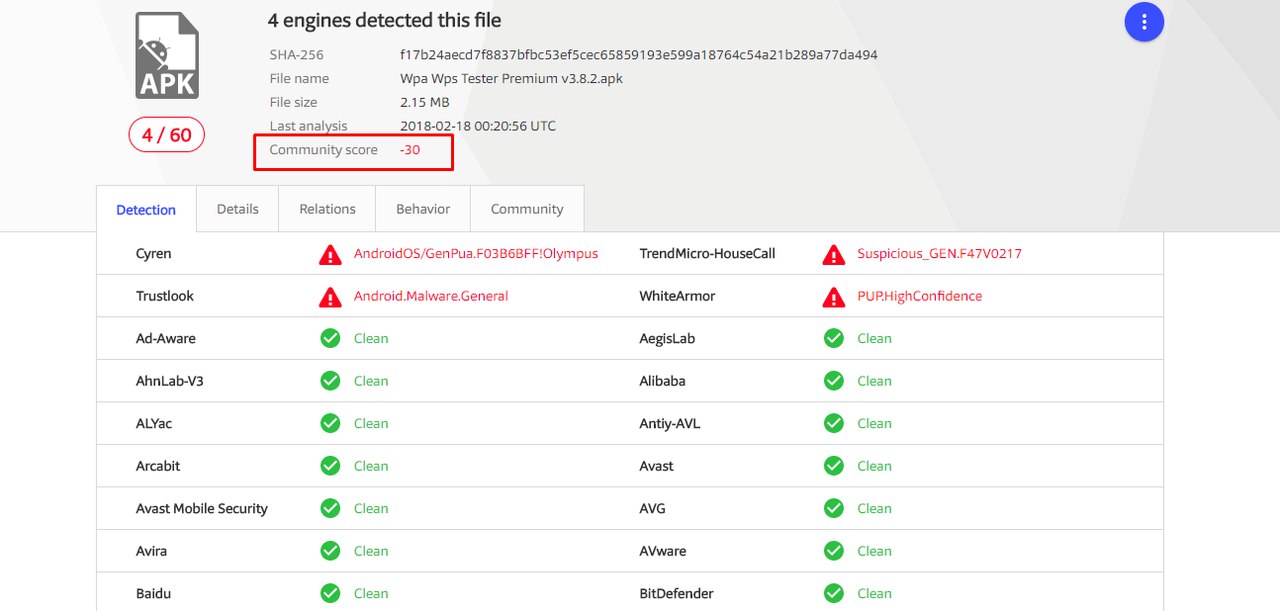Click the APK file type icon
Screen dimensions: 1280x611
[x=167, y=56]
